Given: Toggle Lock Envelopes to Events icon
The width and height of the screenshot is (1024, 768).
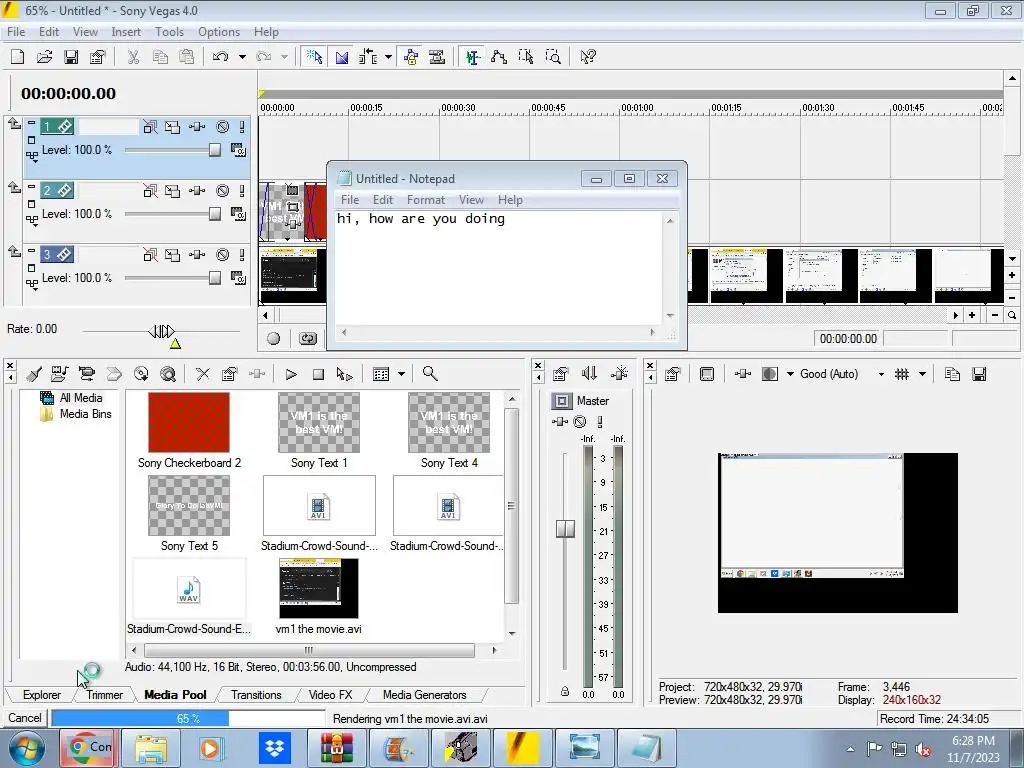Looking at the screenshot, I should point(411,57).
